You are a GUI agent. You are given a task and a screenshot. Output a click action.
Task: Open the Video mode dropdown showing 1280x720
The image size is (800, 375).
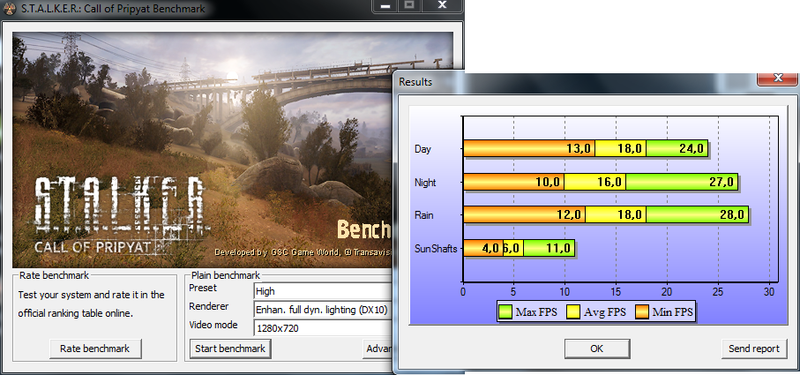click(x=323, y=328)
